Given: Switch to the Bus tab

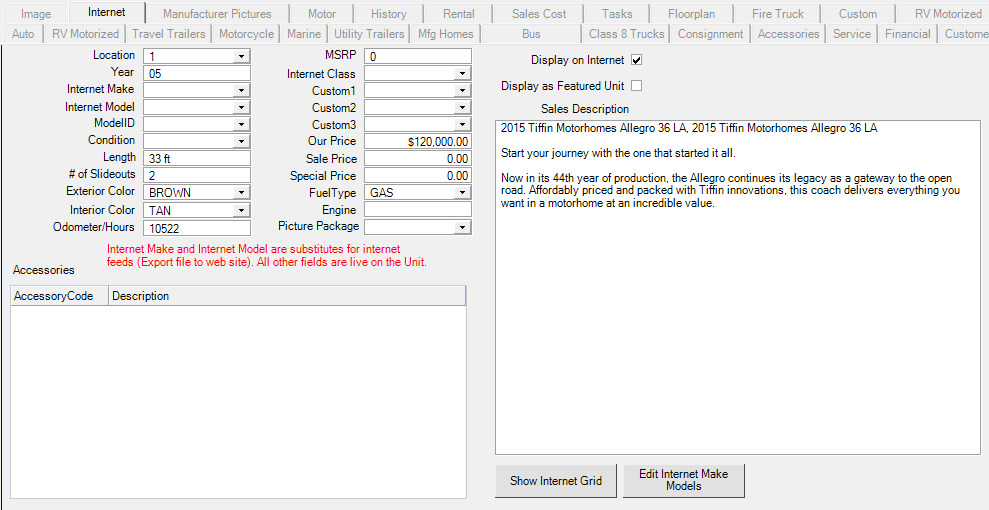Looking at the screenshot, I should point(532,34).
